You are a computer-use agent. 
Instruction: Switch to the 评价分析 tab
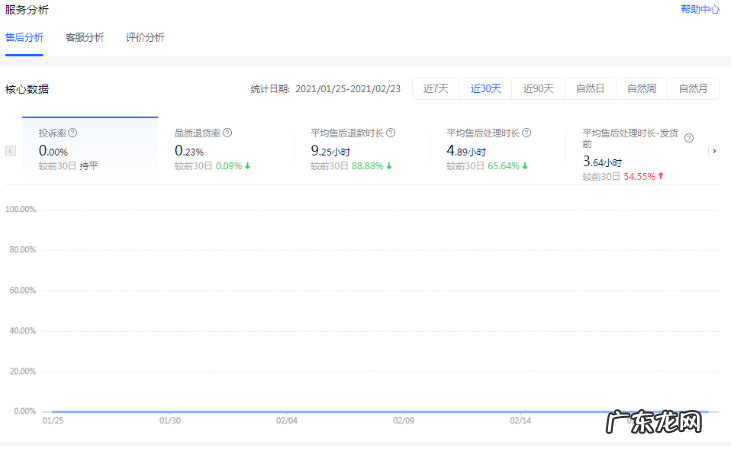pyautogui.click(x=145, y=38)
